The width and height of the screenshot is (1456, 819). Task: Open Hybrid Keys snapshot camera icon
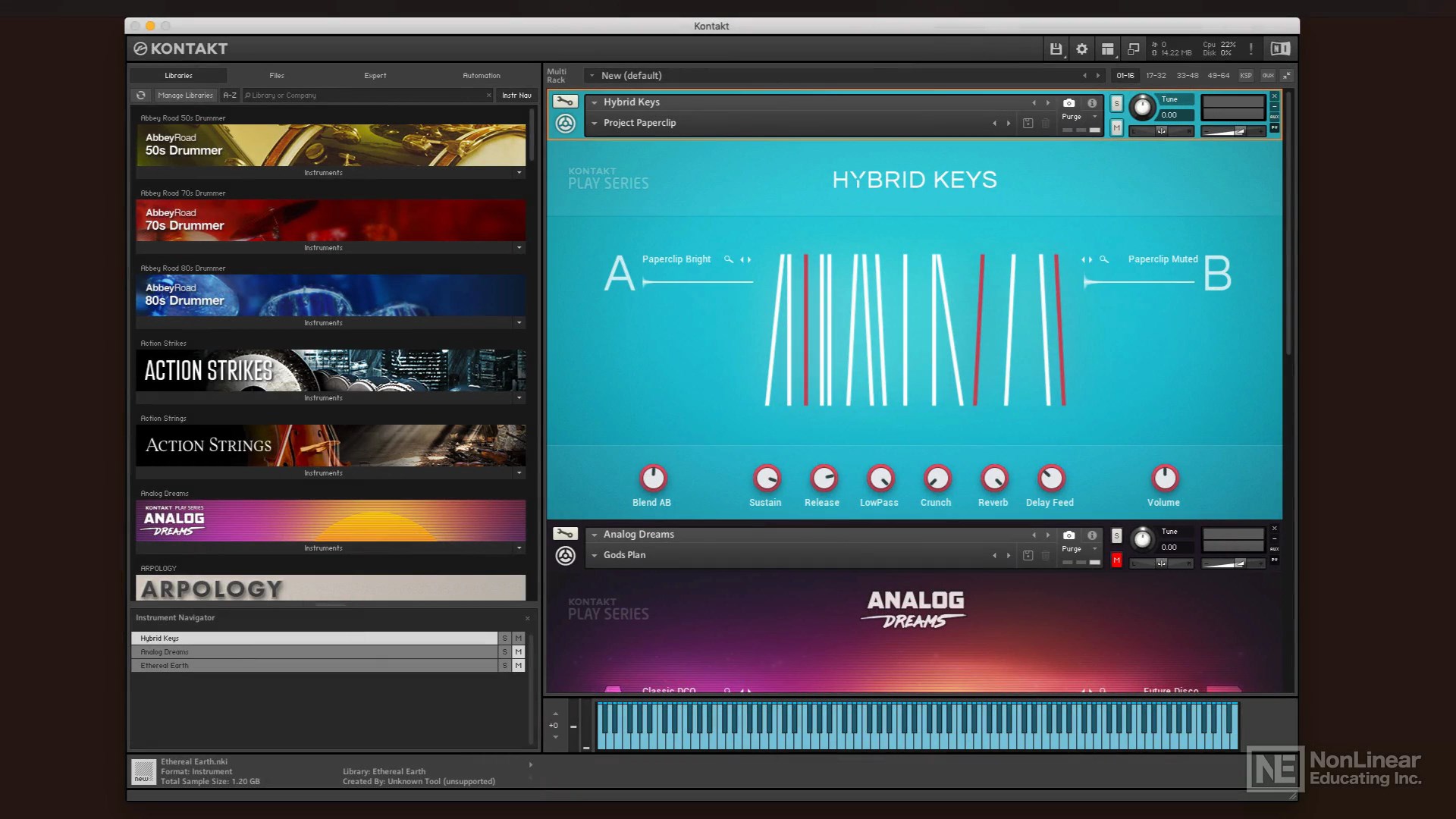pos(1068,103)
